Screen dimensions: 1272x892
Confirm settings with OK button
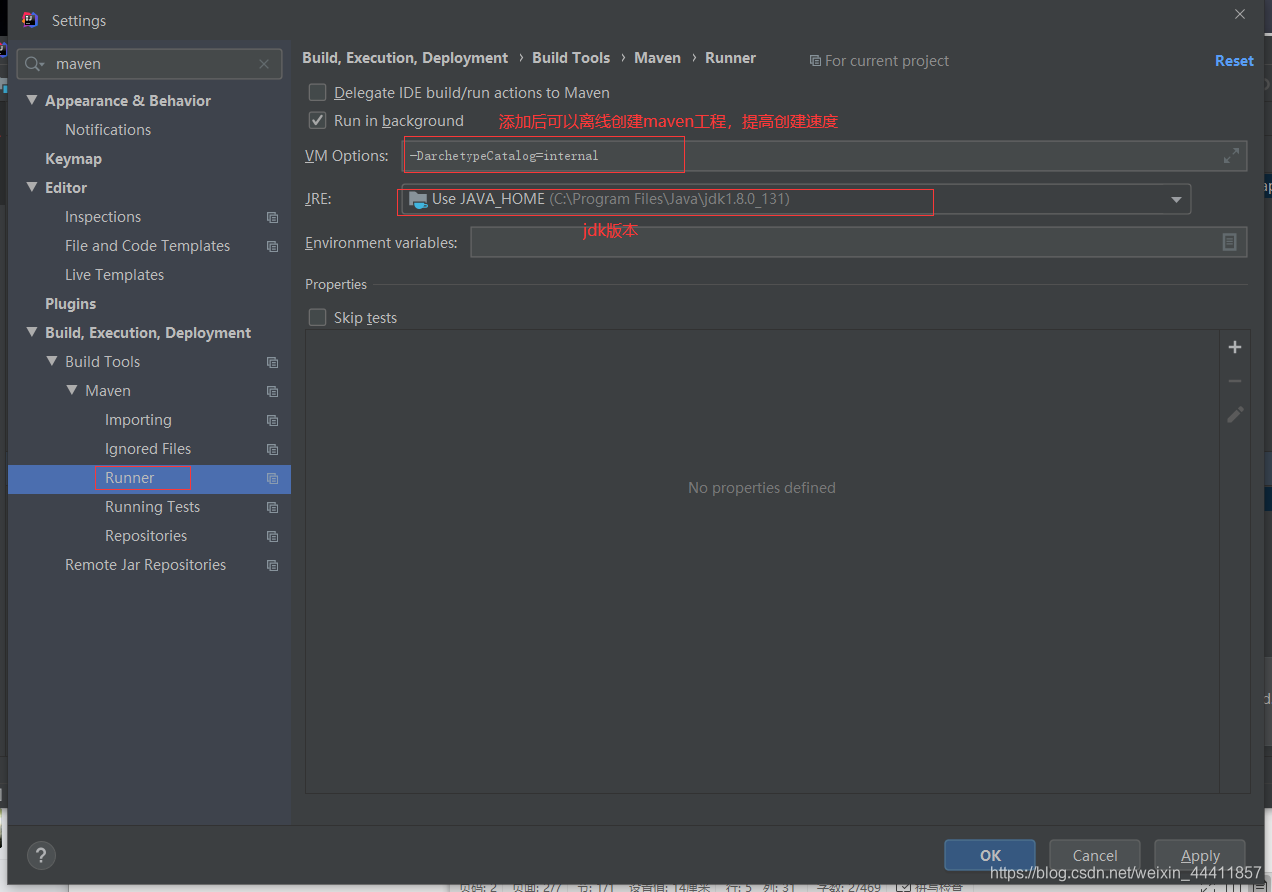(x=990, y=855)
